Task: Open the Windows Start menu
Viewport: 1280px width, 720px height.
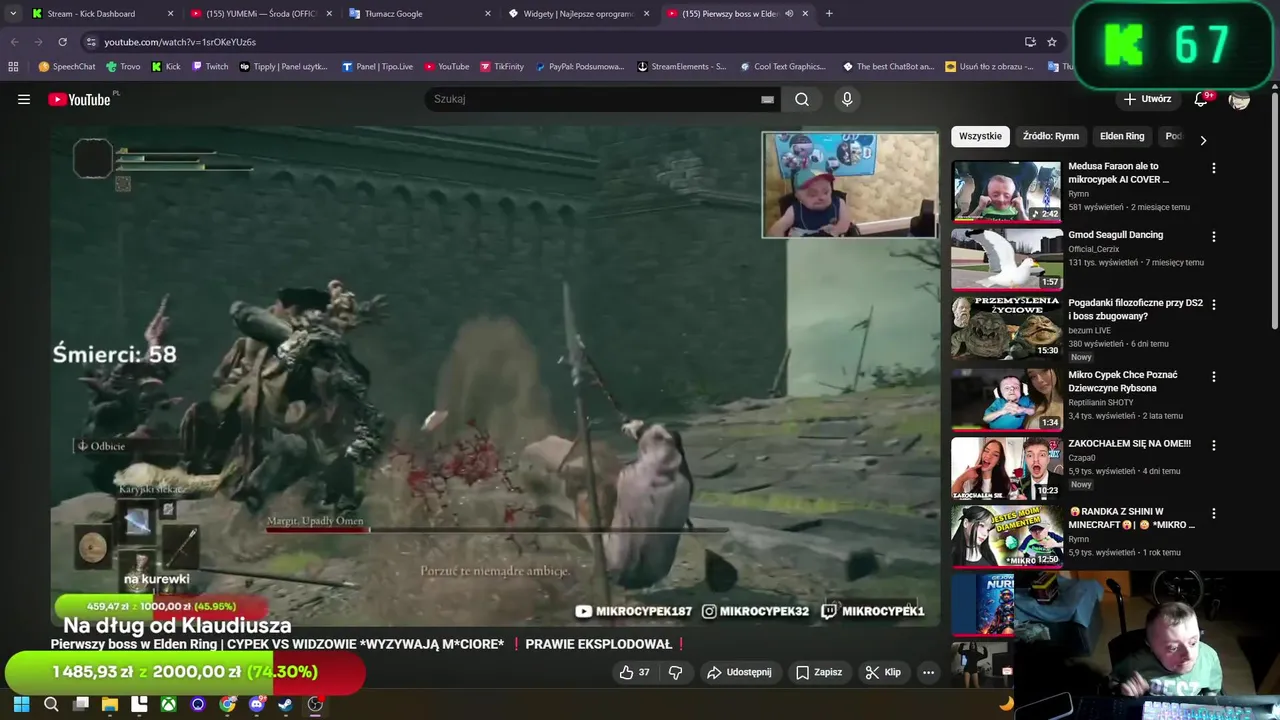Action: tap(21, 704)
